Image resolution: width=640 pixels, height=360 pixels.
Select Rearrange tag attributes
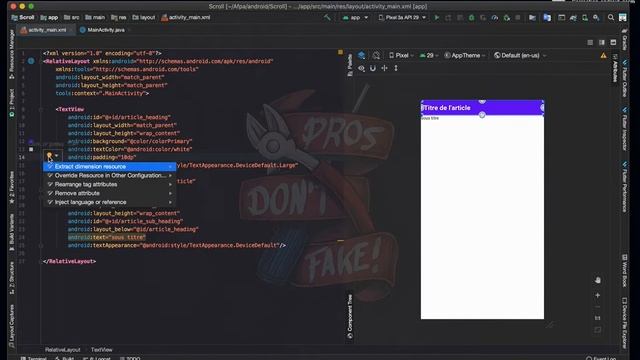coord(109,184)
